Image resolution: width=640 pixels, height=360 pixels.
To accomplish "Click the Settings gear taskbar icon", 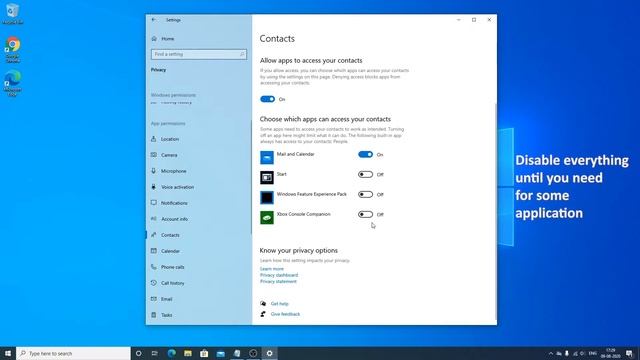I will click(x=269, y=353).
